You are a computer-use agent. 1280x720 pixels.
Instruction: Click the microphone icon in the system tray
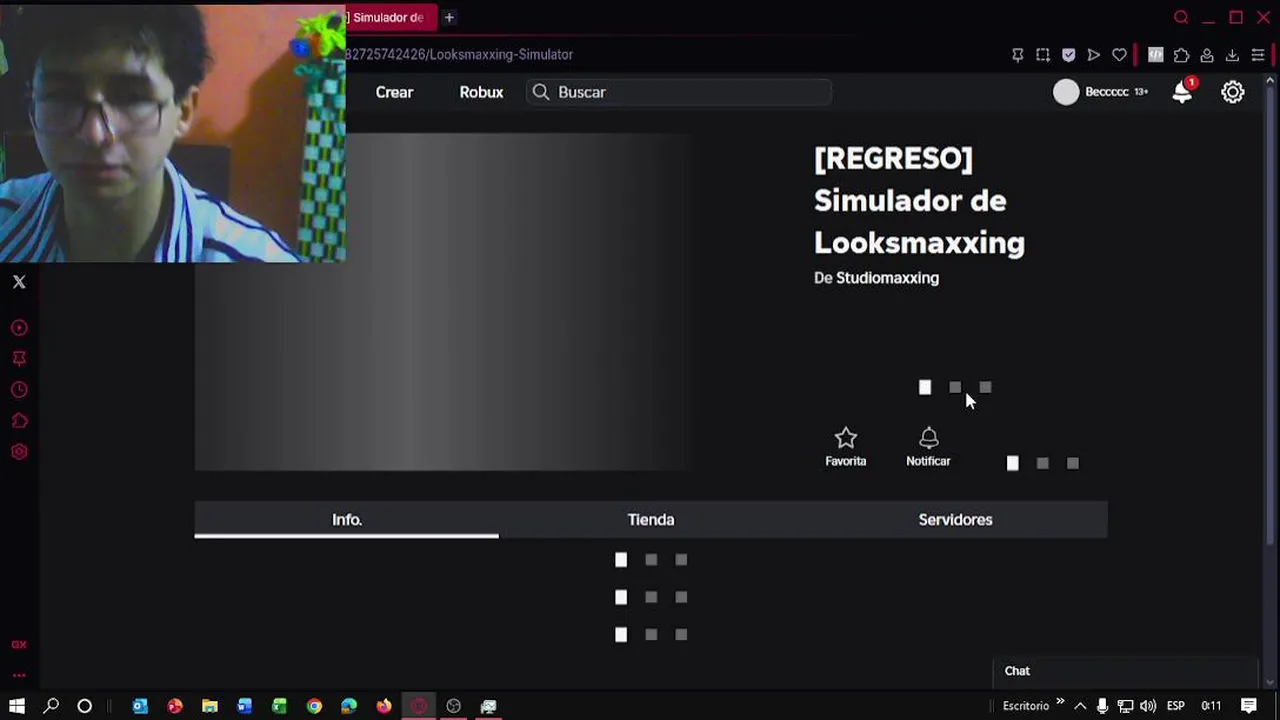[x=1102, y=706]
